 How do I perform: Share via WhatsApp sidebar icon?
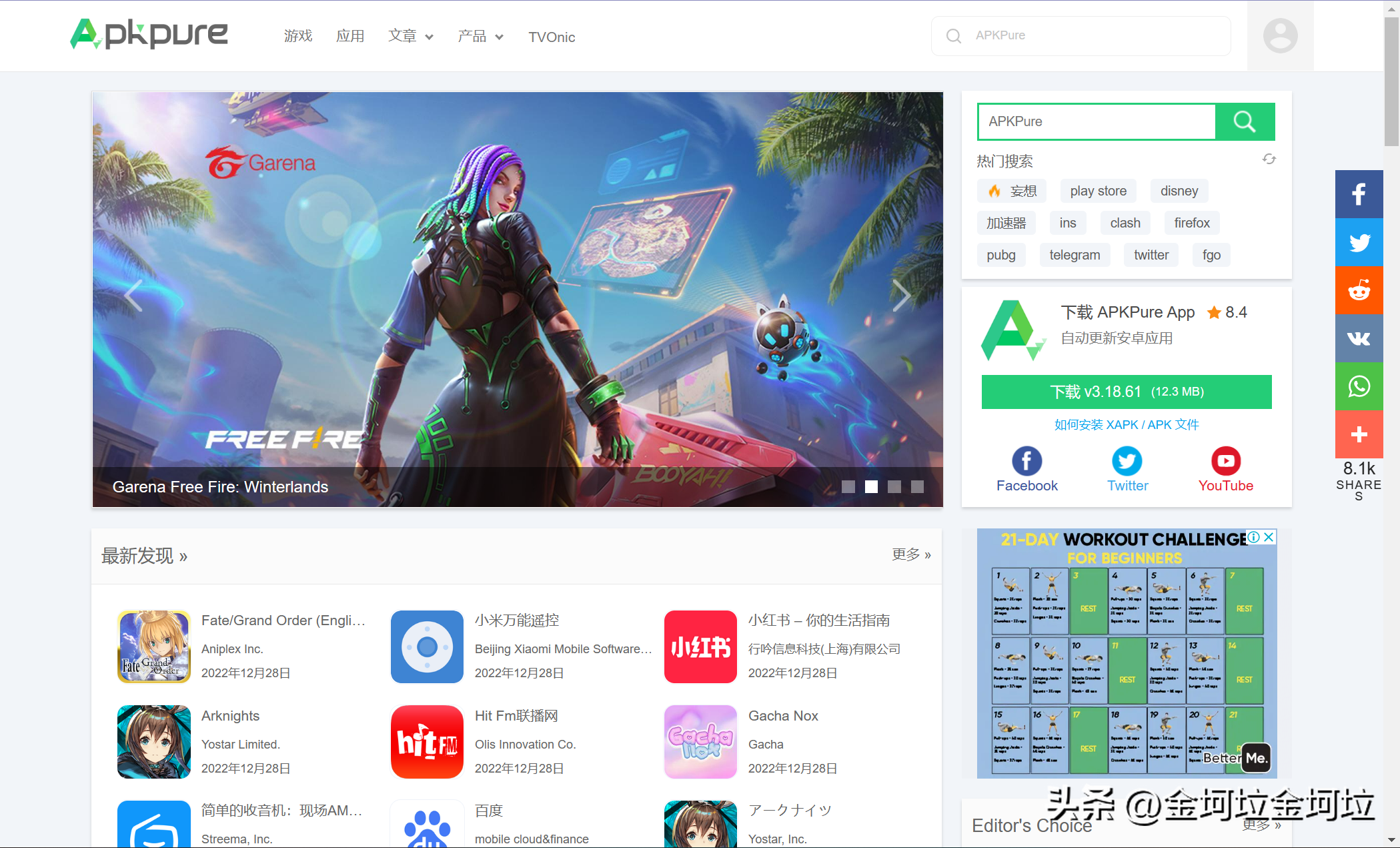[x=1359, y=387]
